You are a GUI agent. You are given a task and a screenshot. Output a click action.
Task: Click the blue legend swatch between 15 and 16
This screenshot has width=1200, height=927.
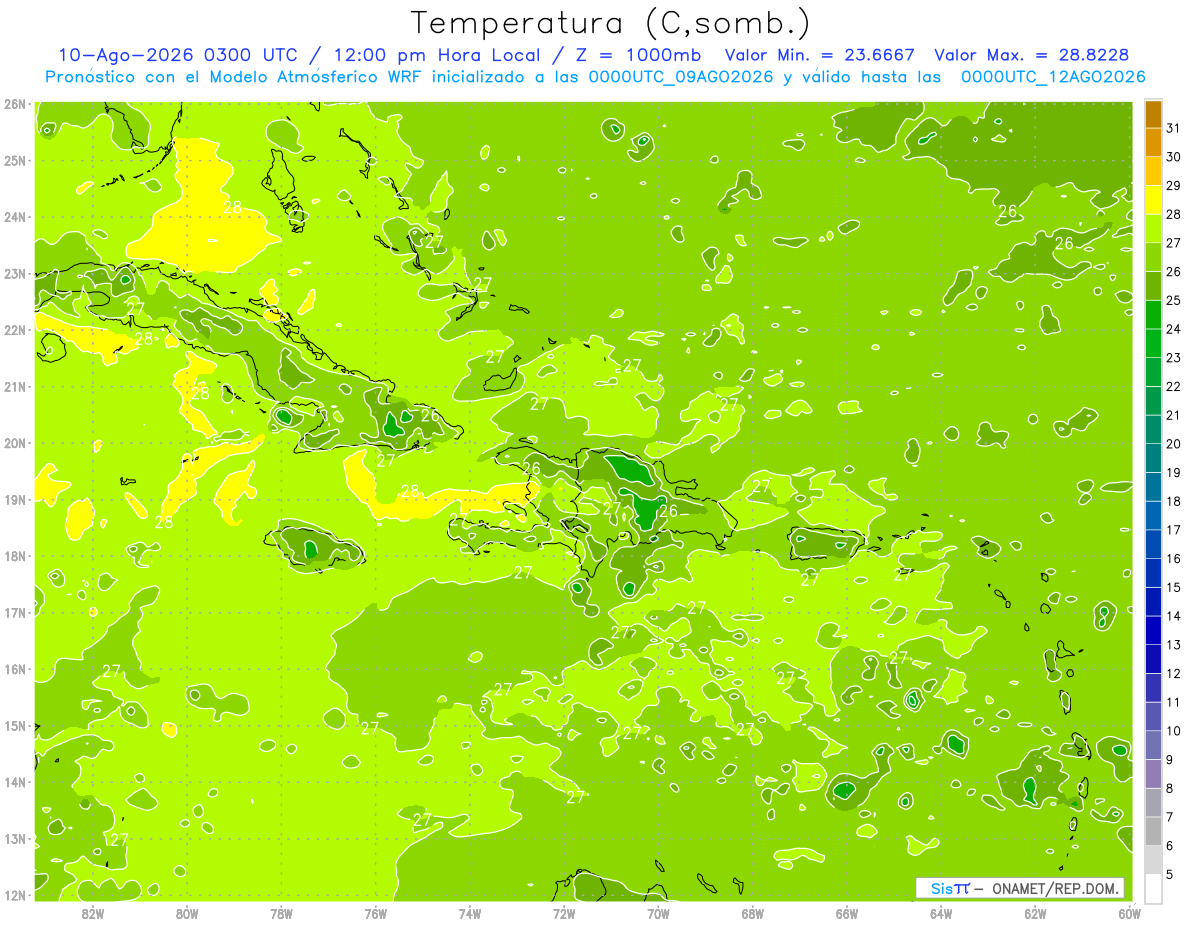pos(1153,573)
